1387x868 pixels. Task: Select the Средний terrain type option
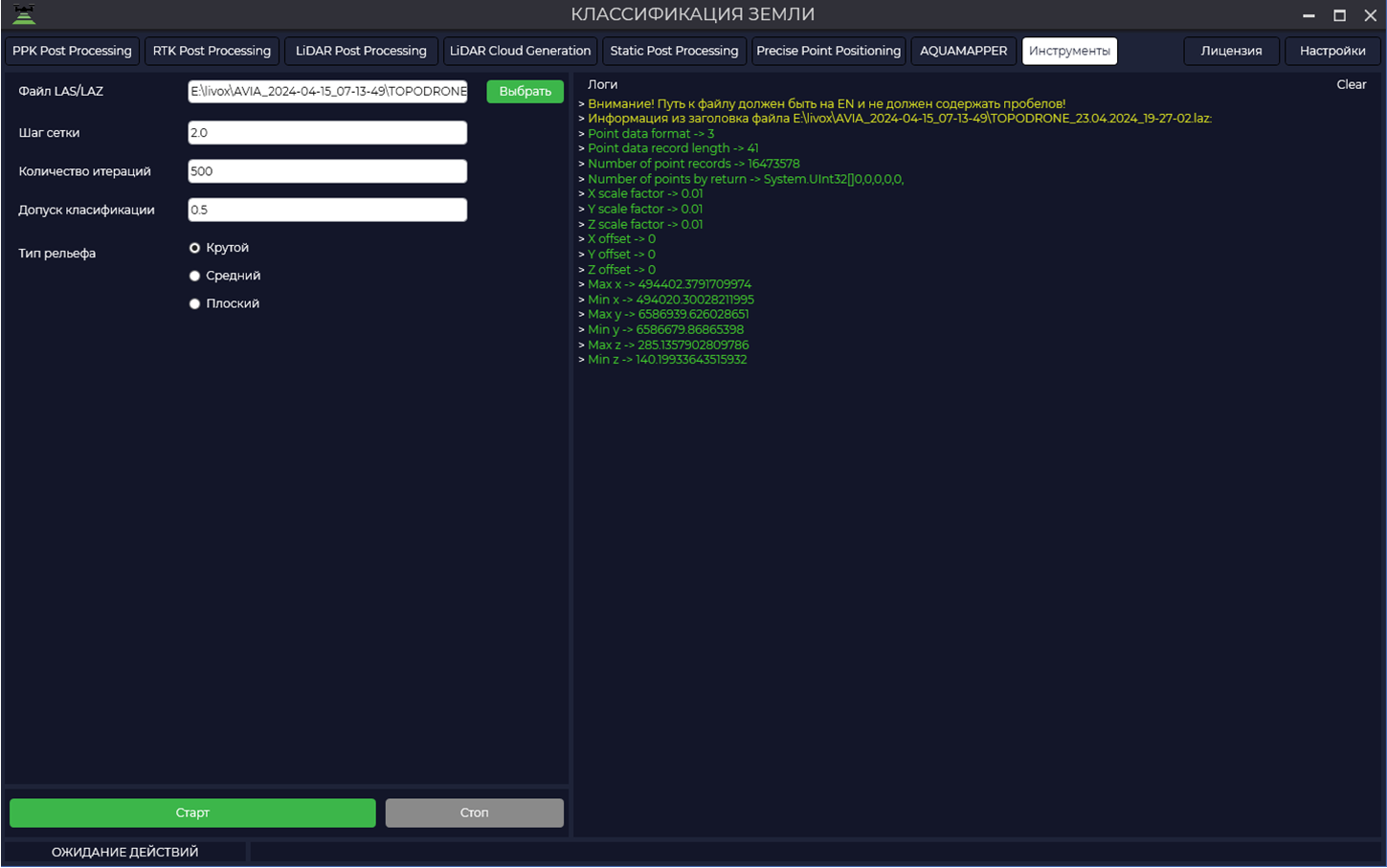194,276
